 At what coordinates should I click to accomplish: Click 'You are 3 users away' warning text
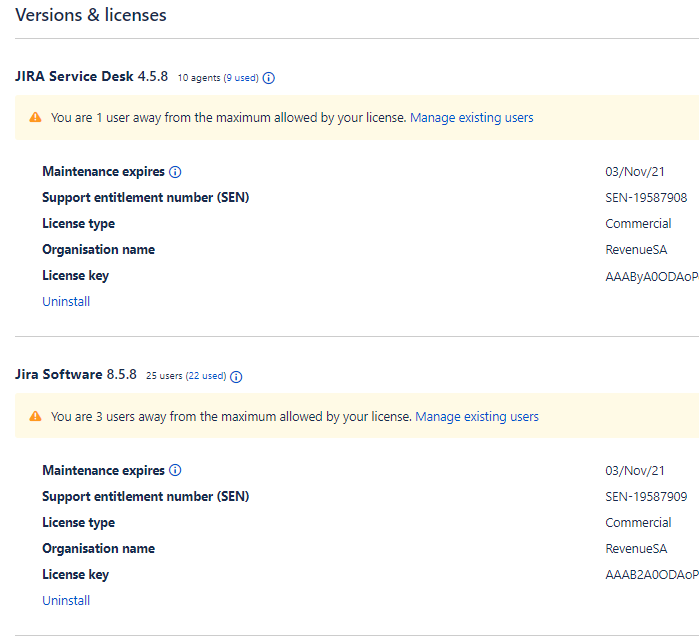231,416
